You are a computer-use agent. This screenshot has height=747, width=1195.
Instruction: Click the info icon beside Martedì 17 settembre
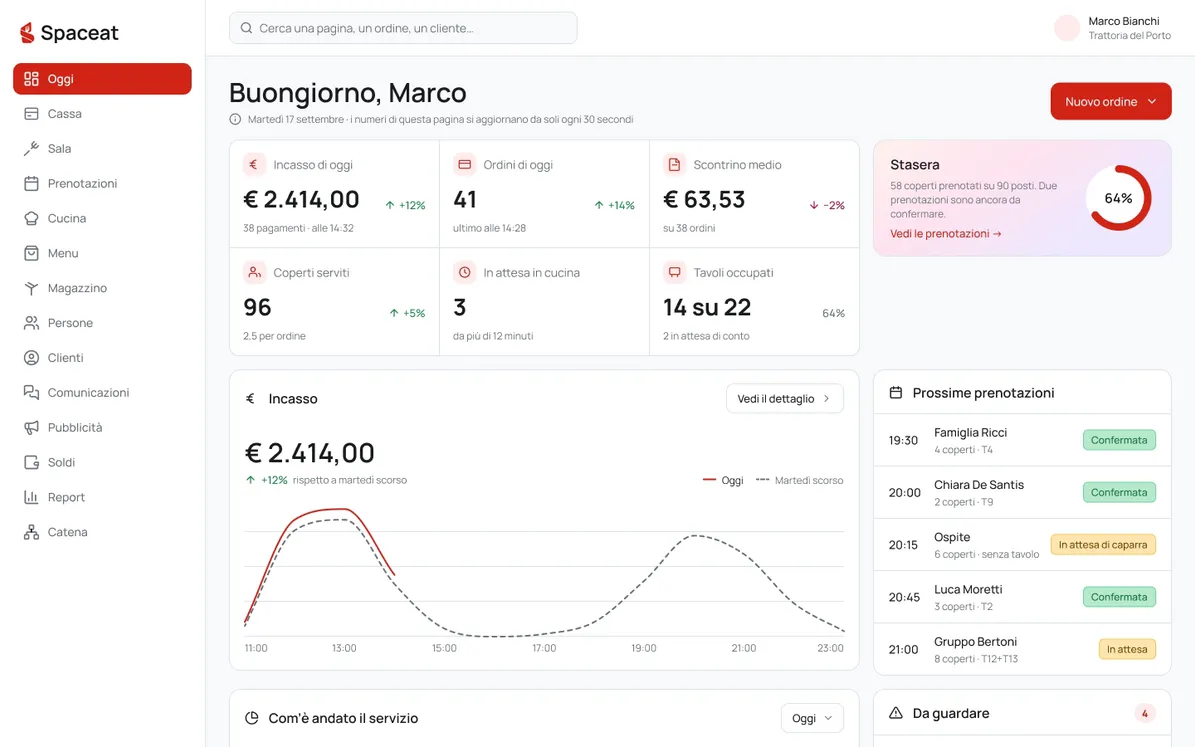235,120
